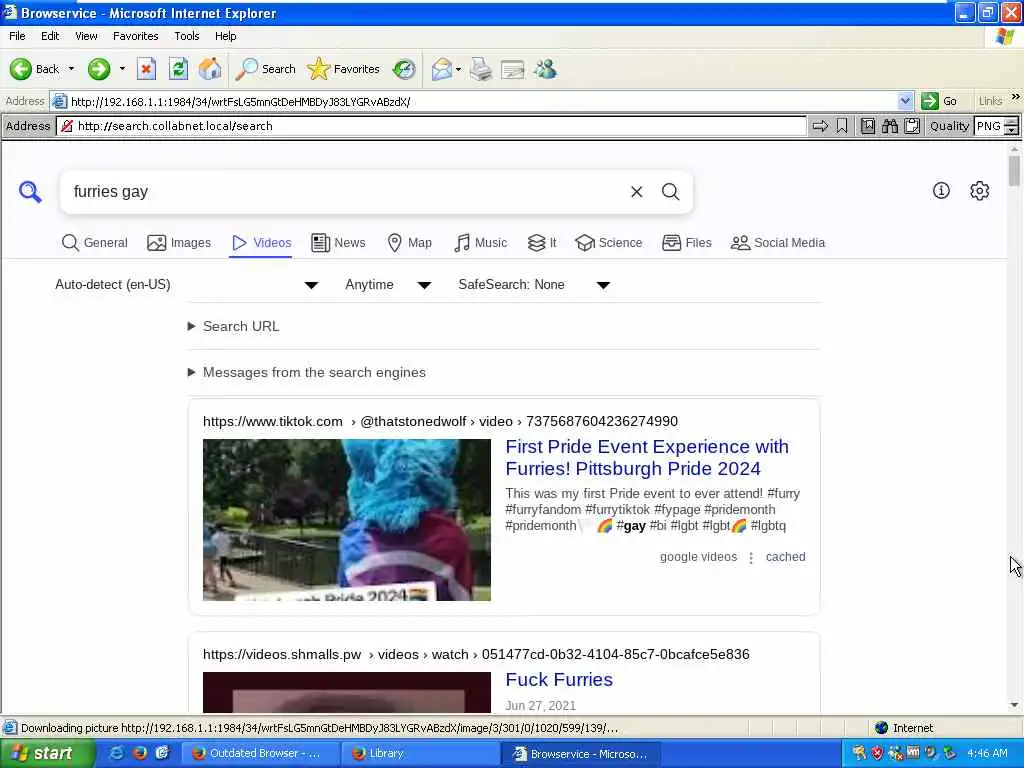Image resolution: width=1024 pixels, height=768 pixels.
Task: Open the View menu
Action: [86, 36]
